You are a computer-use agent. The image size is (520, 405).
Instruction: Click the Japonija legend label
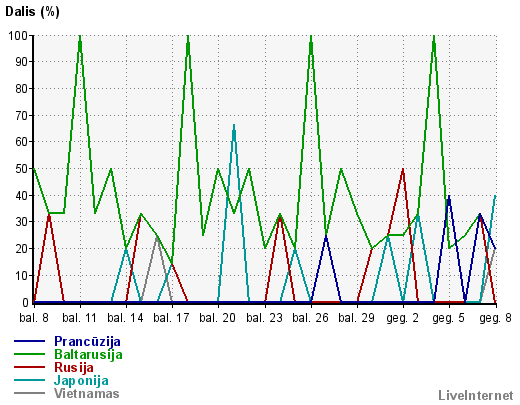point(81,381)
